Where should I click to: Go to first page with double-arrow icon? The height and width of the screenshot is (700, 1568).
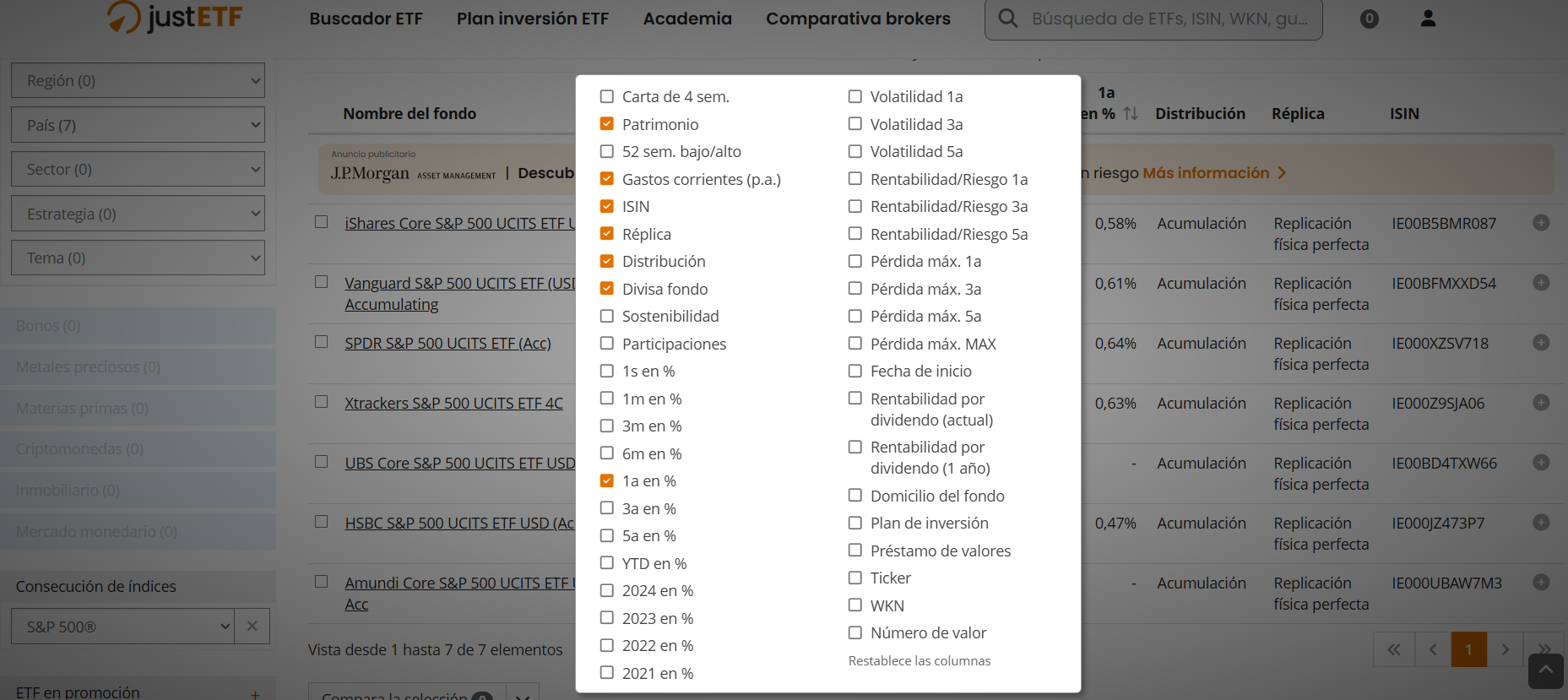tap(1394, 649)
